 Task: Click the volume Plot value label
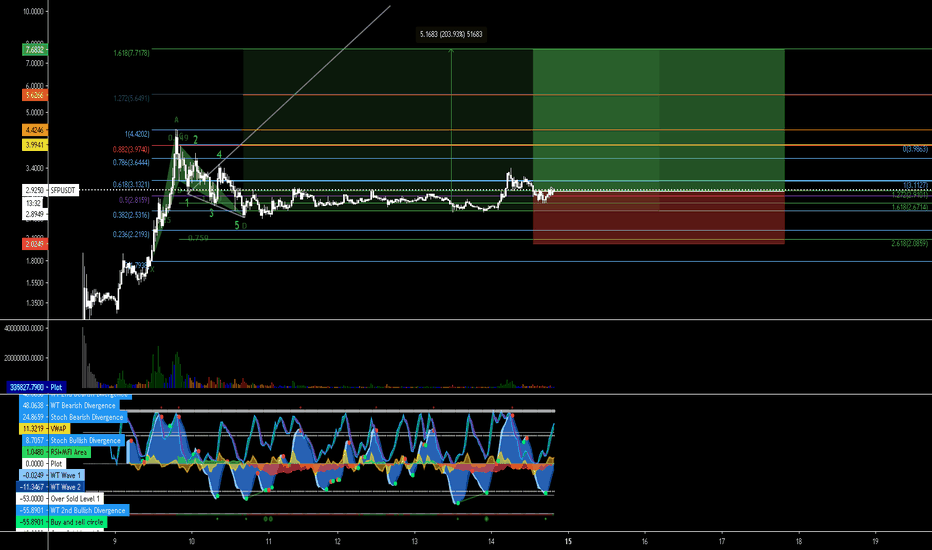point(37,387)
